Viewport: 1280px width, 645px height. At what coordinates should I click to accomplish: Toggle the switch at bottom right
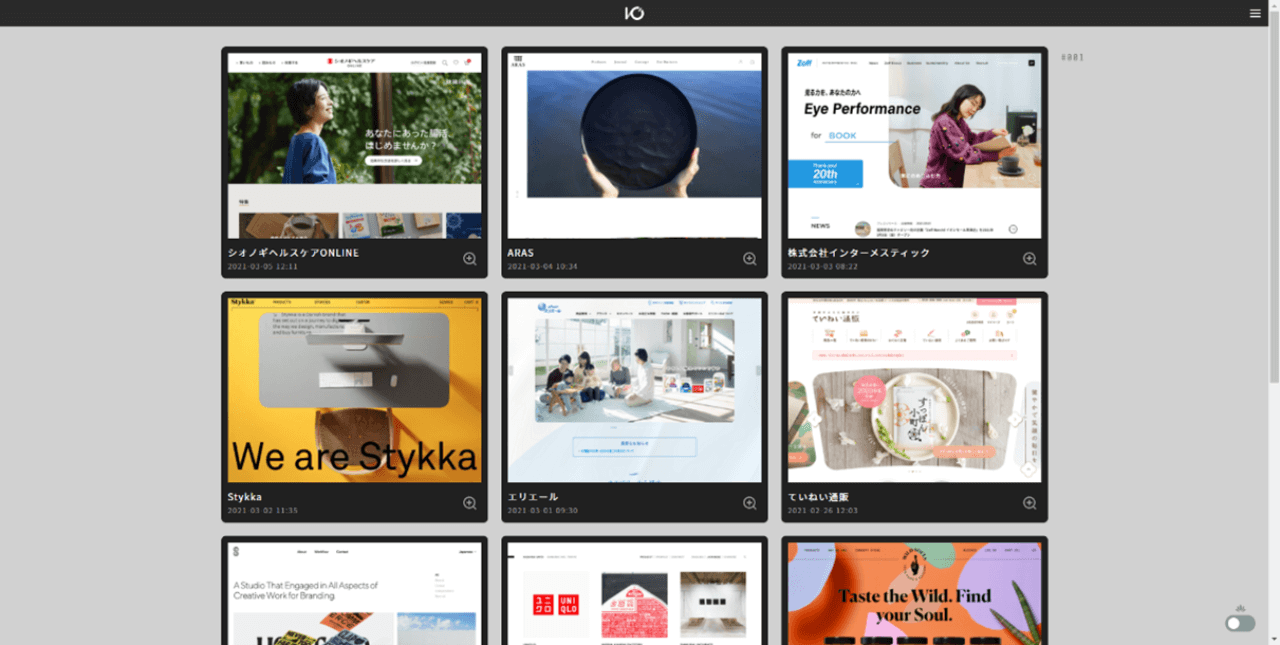(x=1240, y=623)
